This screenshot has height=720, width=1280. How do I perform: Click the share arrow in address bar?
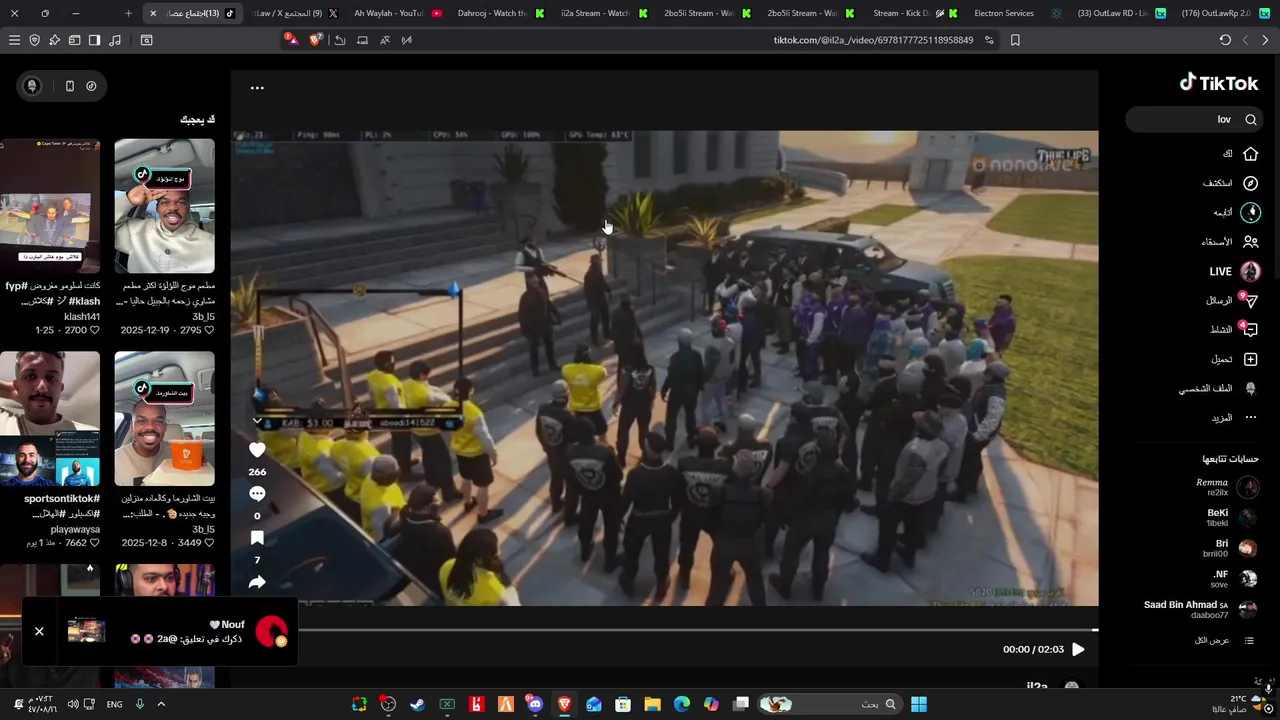(340, 40)
